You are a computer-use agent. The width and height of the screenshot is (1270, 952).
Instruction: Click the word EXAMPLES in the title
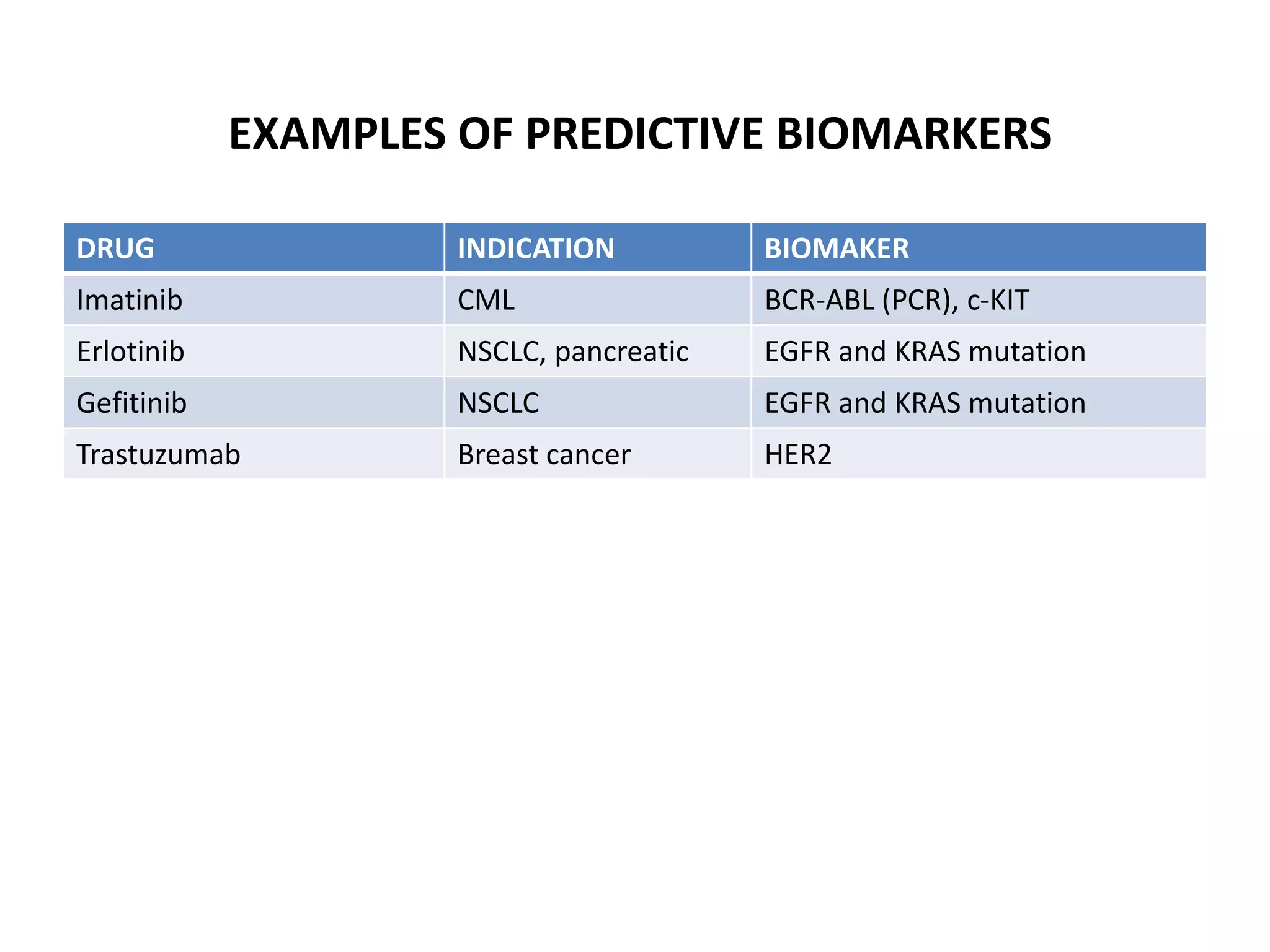tap(337, 134)
